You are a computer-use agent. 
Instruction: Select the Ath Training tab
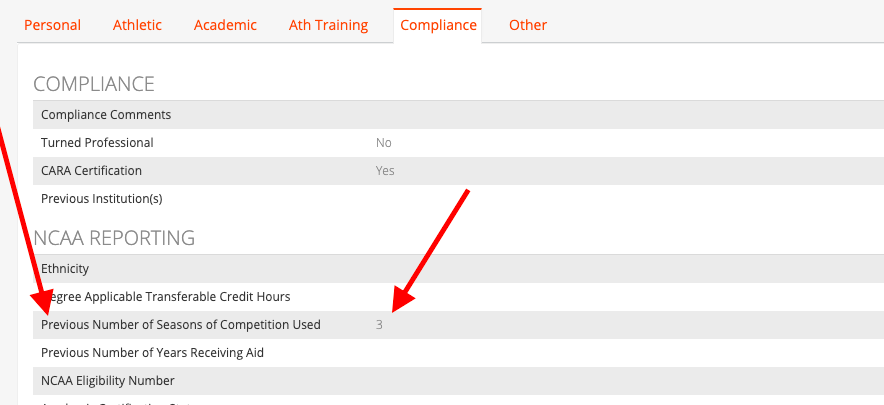[328, 25]
